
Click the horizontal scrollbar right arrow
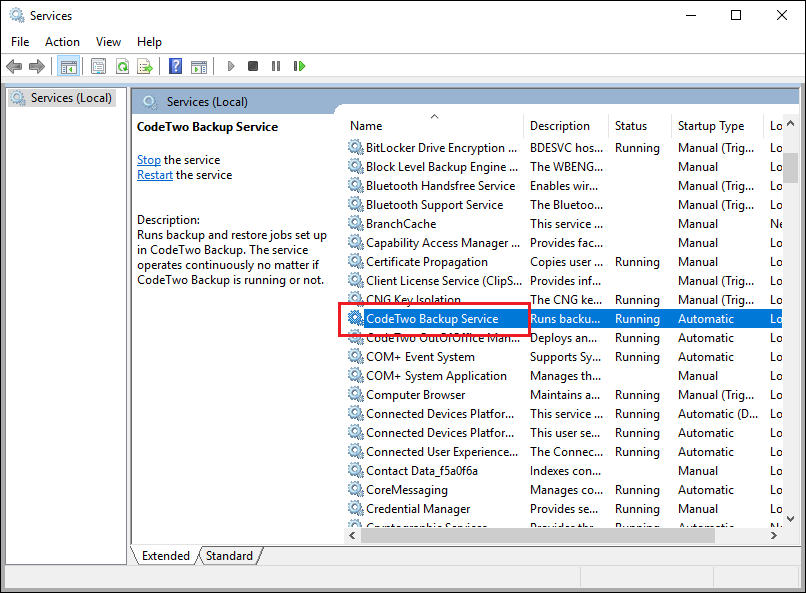point(774,535)
